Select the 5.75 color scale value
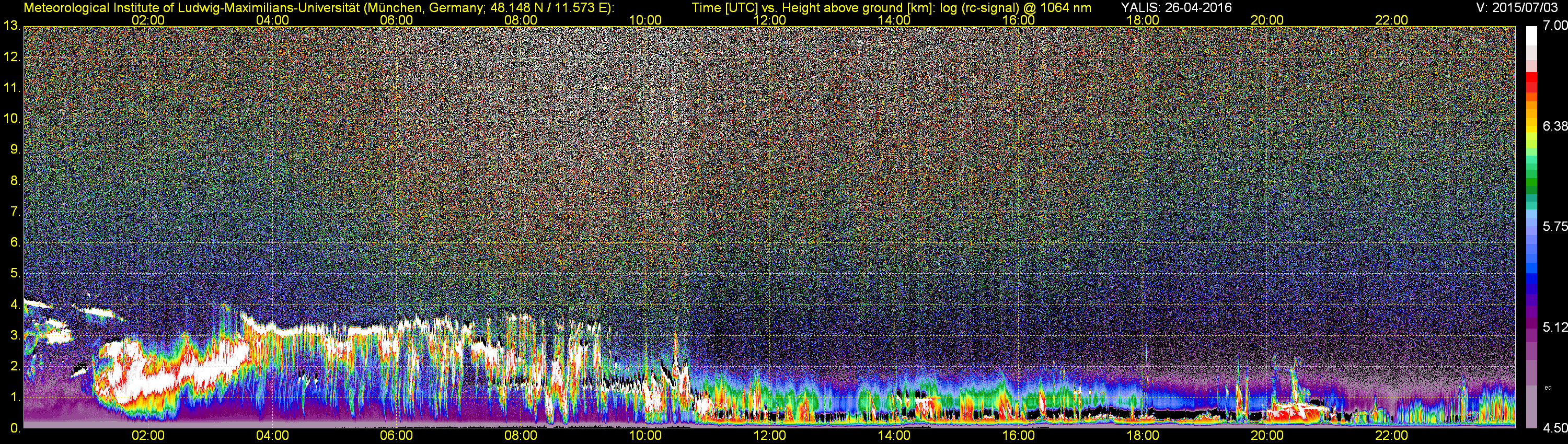 pos(1555,226)
